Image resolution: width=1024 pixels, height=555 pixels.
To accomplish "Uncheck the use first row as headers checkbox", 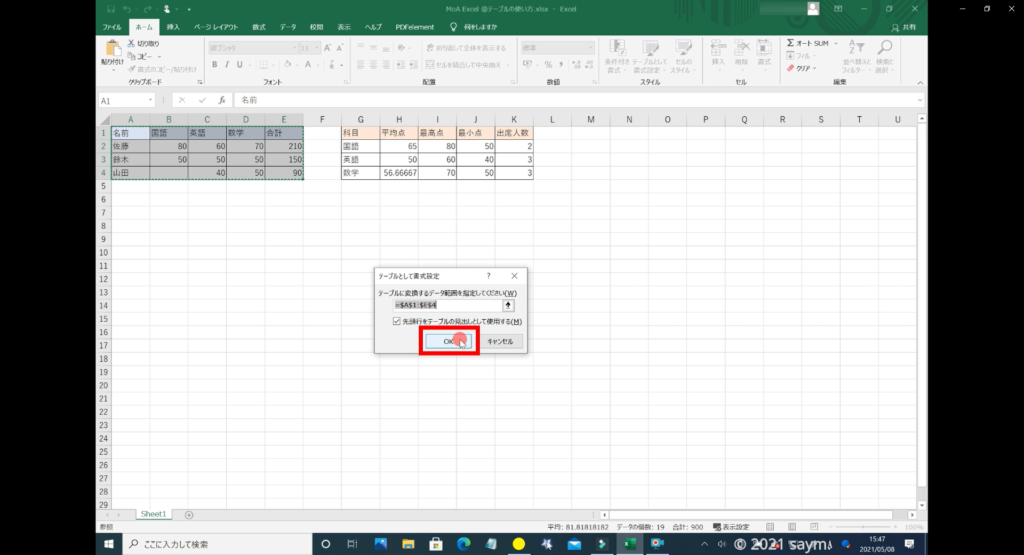I will (x=397, y=322).
